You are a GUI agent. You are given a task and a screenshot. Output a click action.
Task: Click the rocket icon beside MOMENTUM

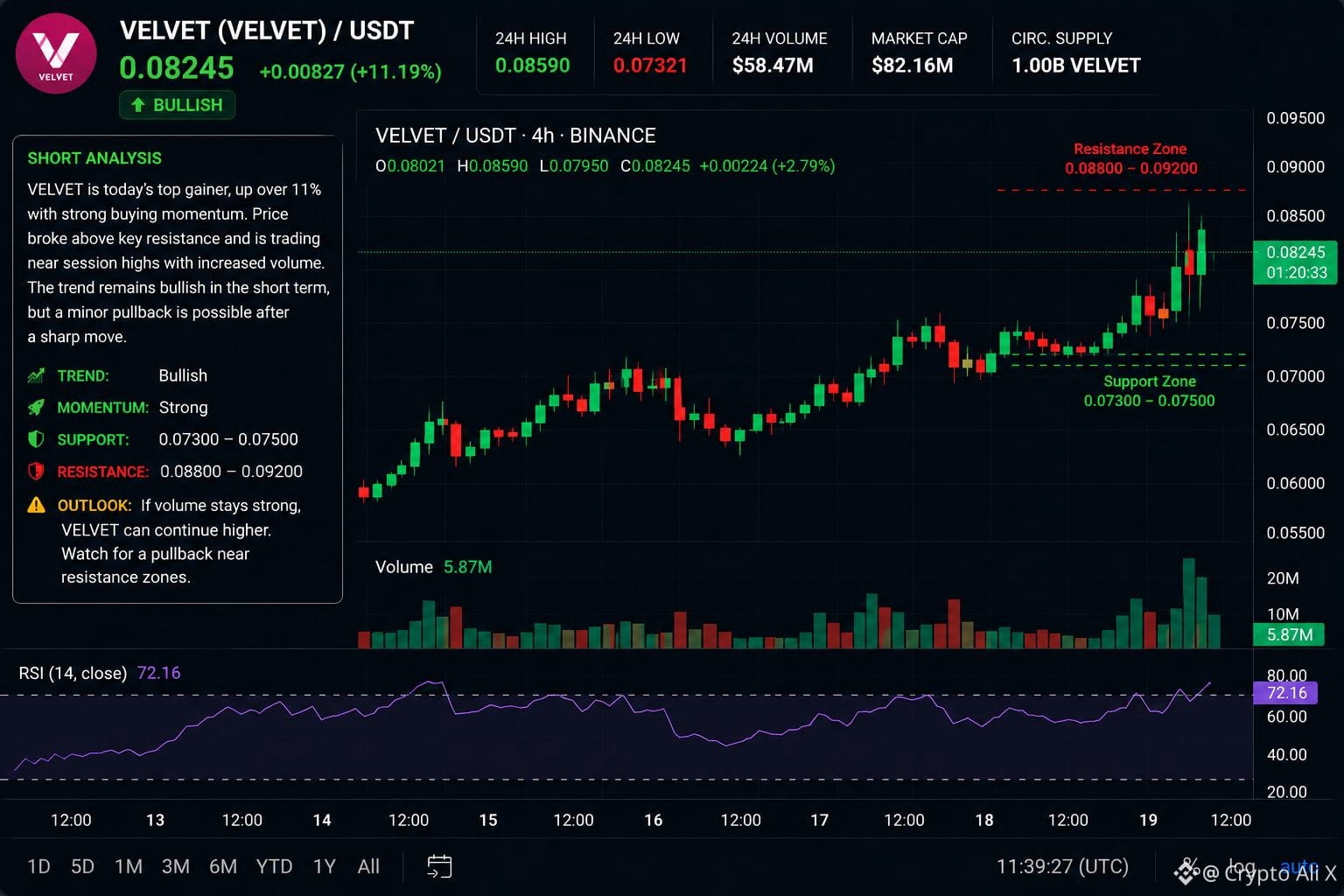coord(36,407)
